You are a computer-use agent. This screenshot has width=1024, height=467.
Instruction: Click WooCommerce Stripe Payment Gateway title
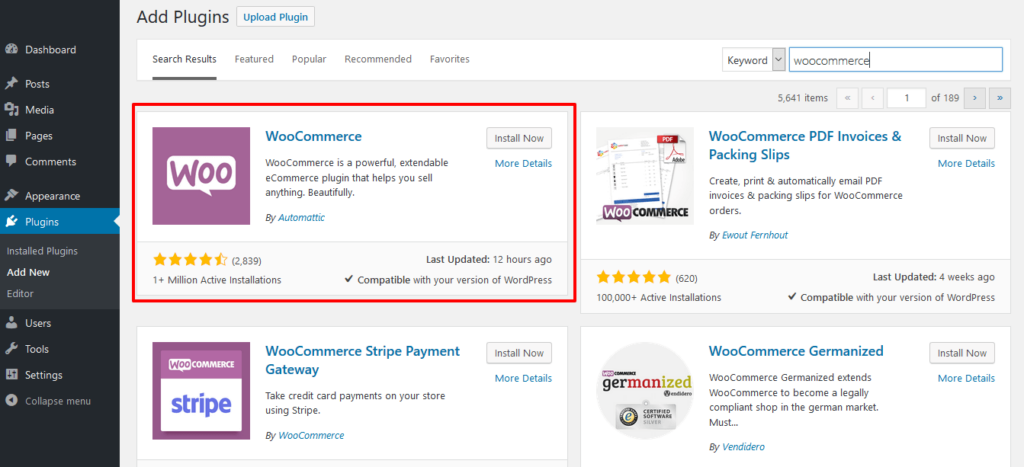[x=362, y=361]
